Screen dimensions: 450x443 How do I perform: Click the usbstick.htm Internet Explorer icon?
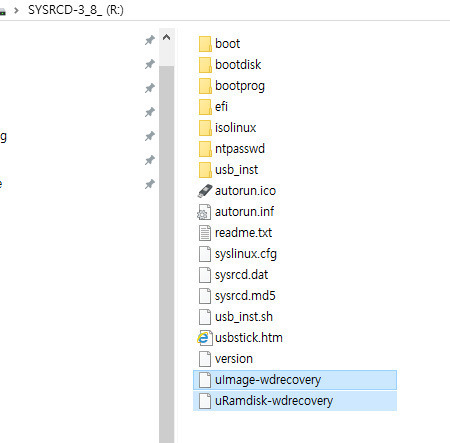click(204, 338)
